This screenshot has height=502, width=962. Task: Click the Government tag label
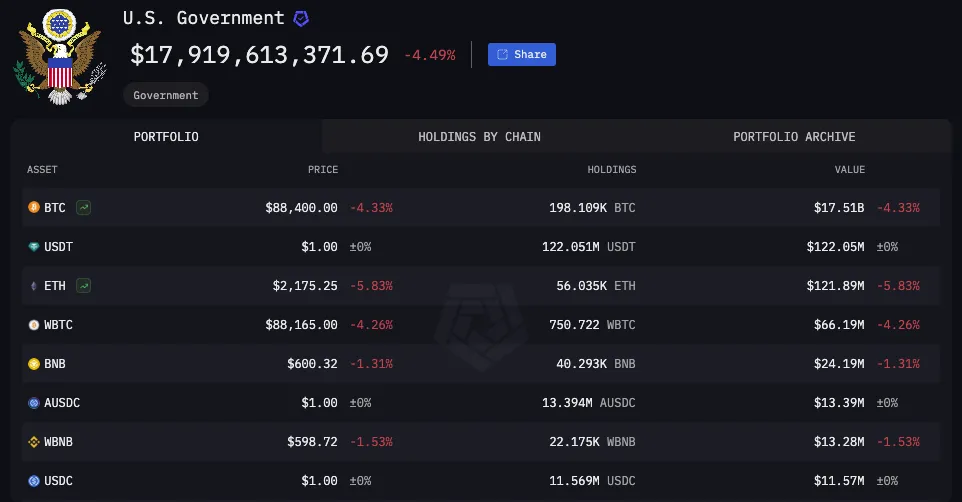166,95
